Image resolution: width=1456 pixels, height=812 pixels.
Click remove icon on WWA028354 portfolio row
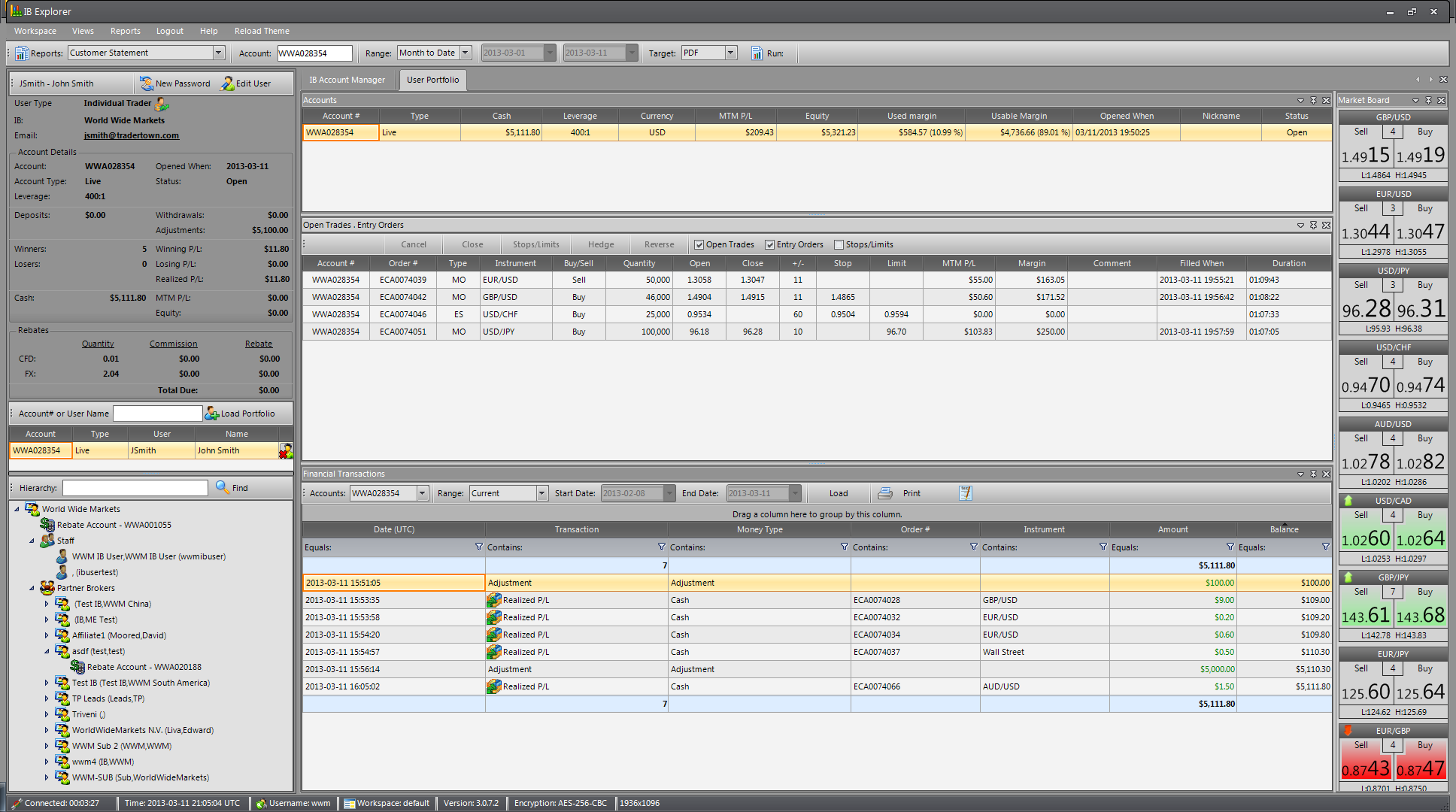(x=286, y=450)
